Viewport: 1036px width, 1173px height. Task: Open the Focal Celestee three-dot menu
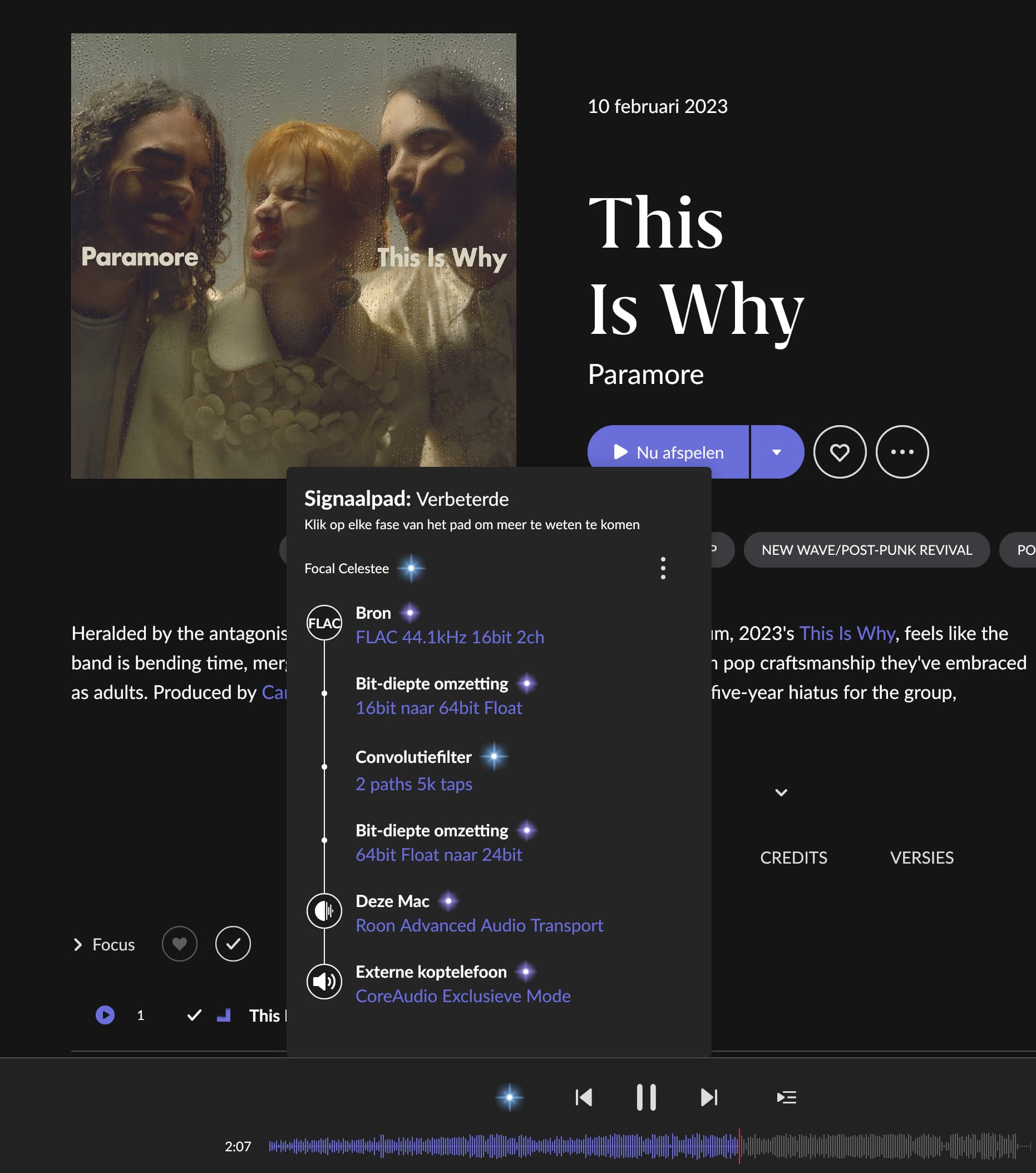point(663,568)
